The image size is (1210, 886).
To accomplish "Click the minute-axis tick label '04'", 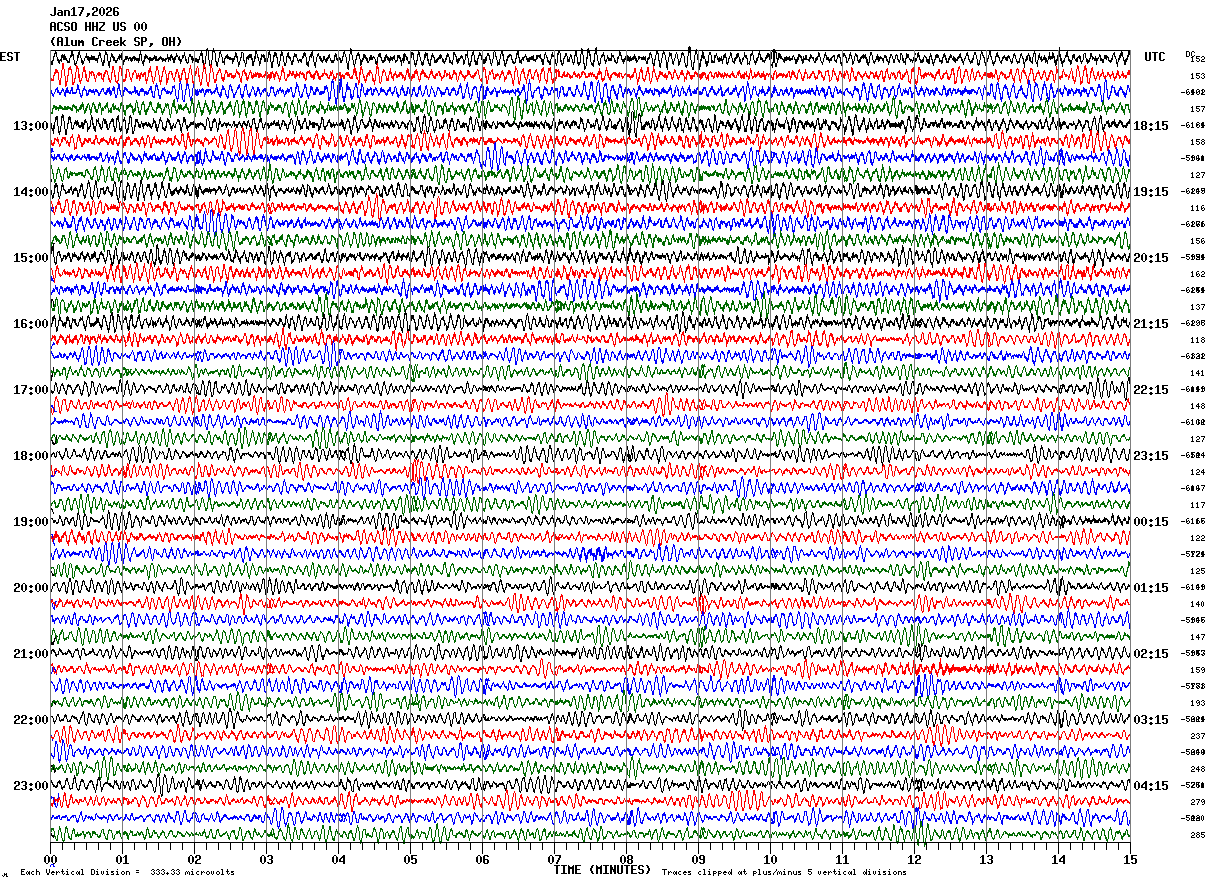I will 339,859.
